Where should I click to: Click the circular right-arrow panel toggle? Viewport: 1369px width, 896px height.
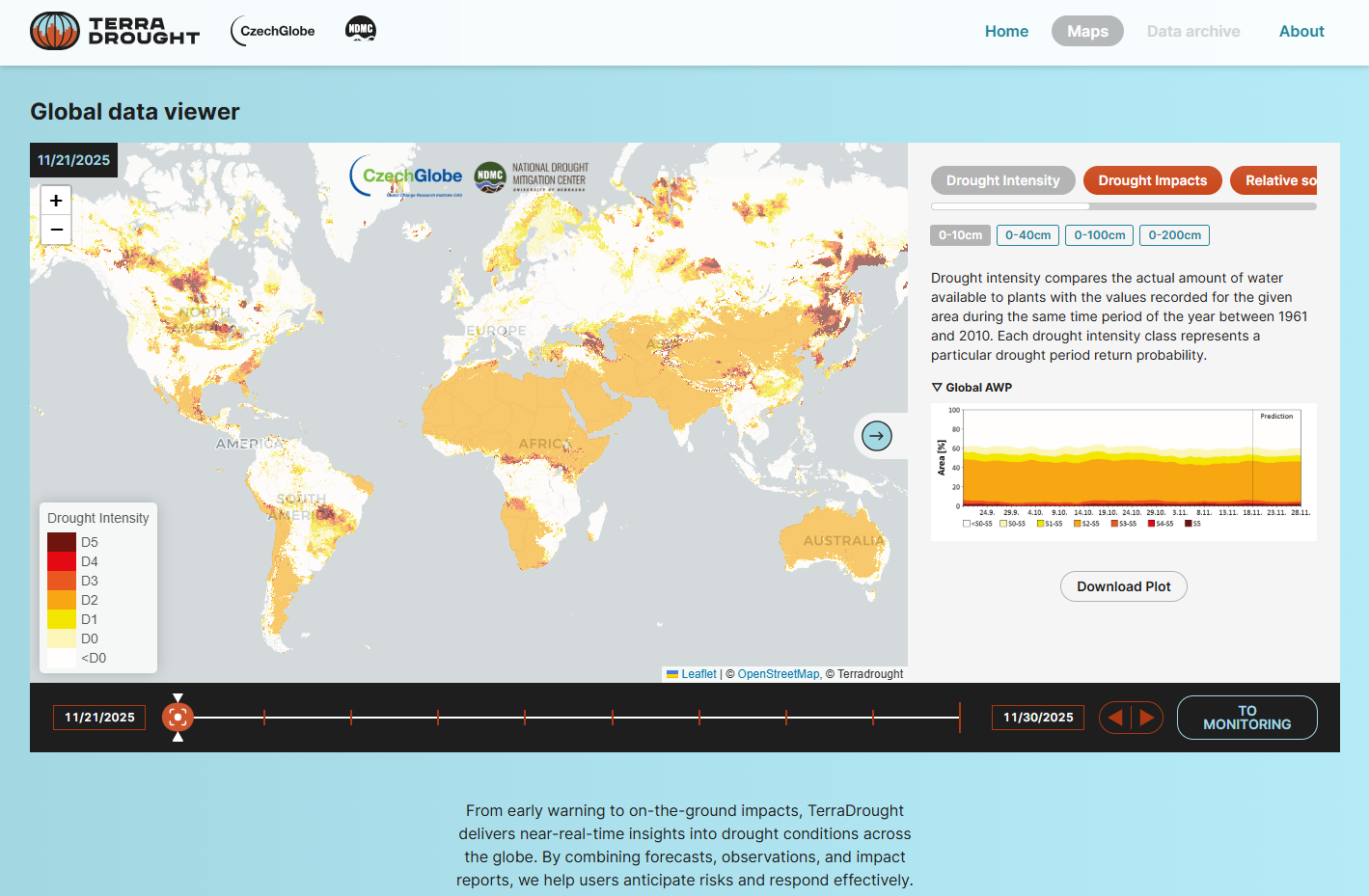pos(876,436)
